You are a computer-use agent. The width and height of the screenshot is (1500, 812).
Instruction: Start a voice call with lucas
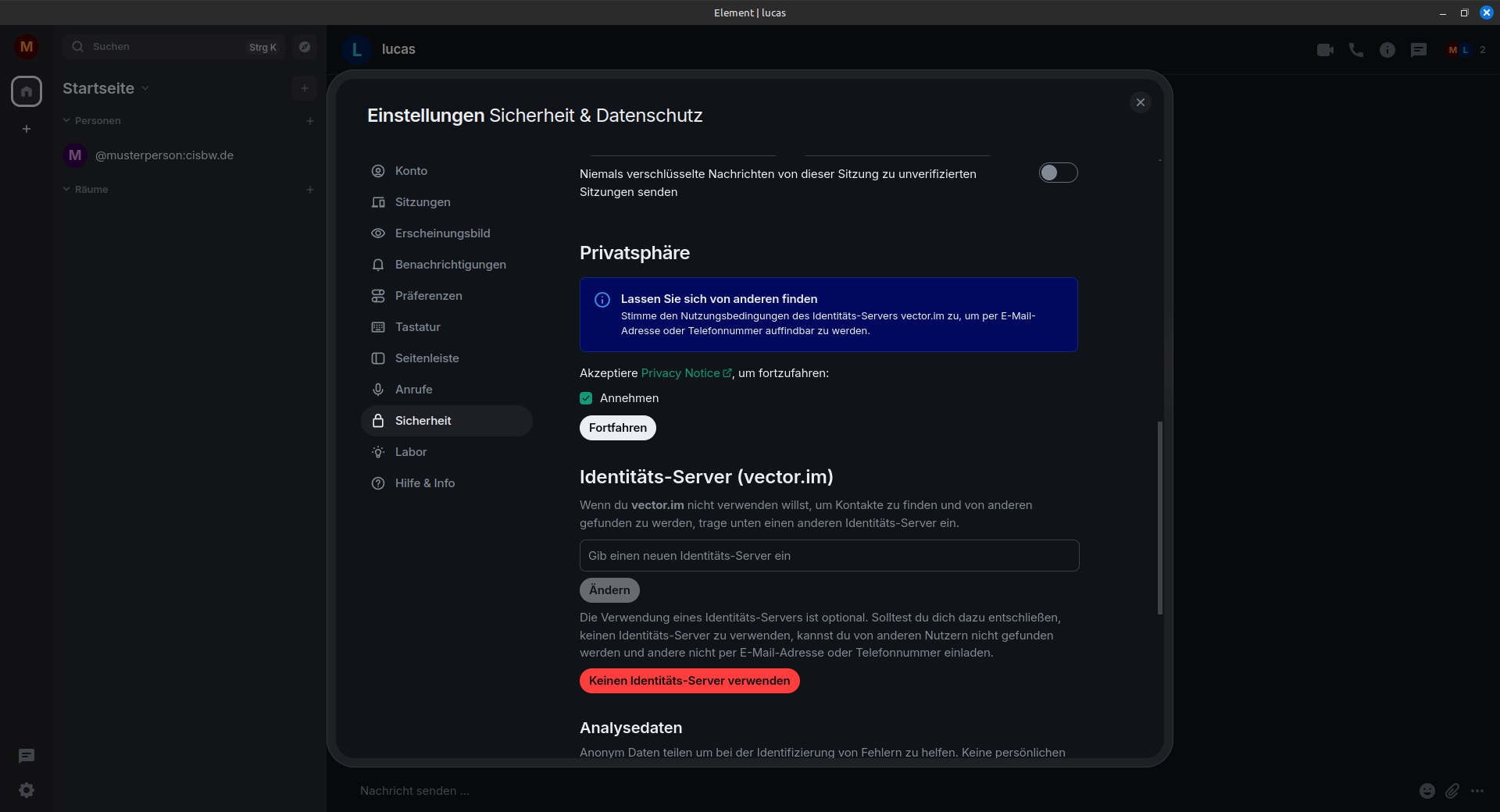1356,50
